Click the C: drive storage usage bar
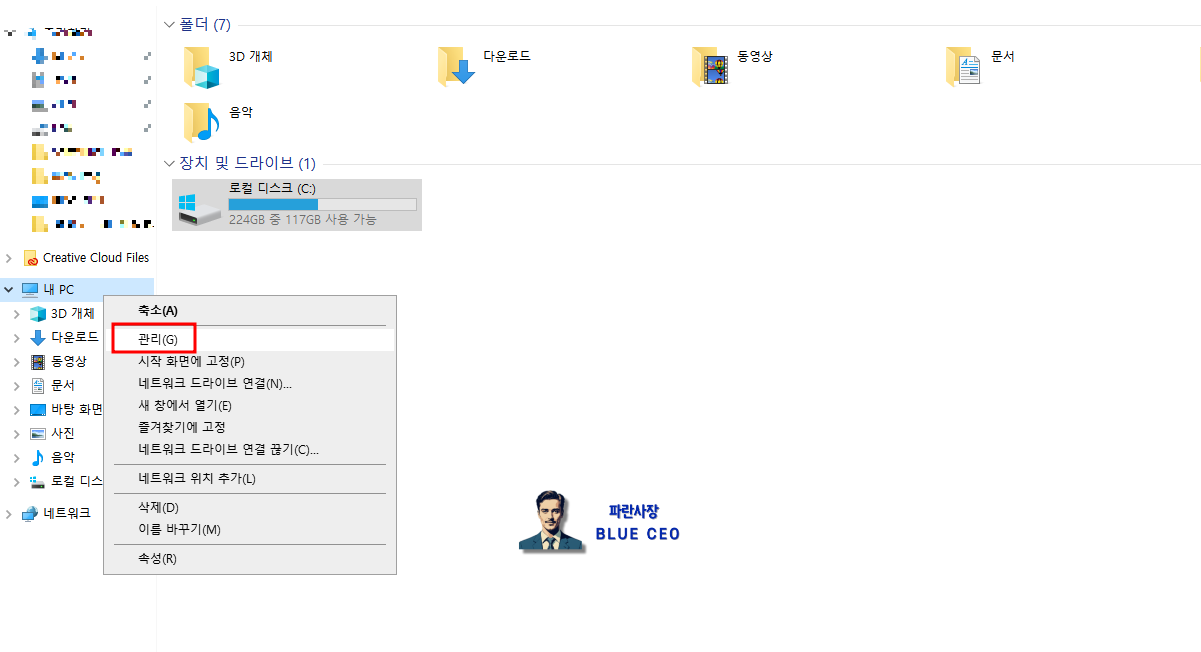Viewport: 1201px width, 652px height. pyautogui.click(x=322, y=204)
